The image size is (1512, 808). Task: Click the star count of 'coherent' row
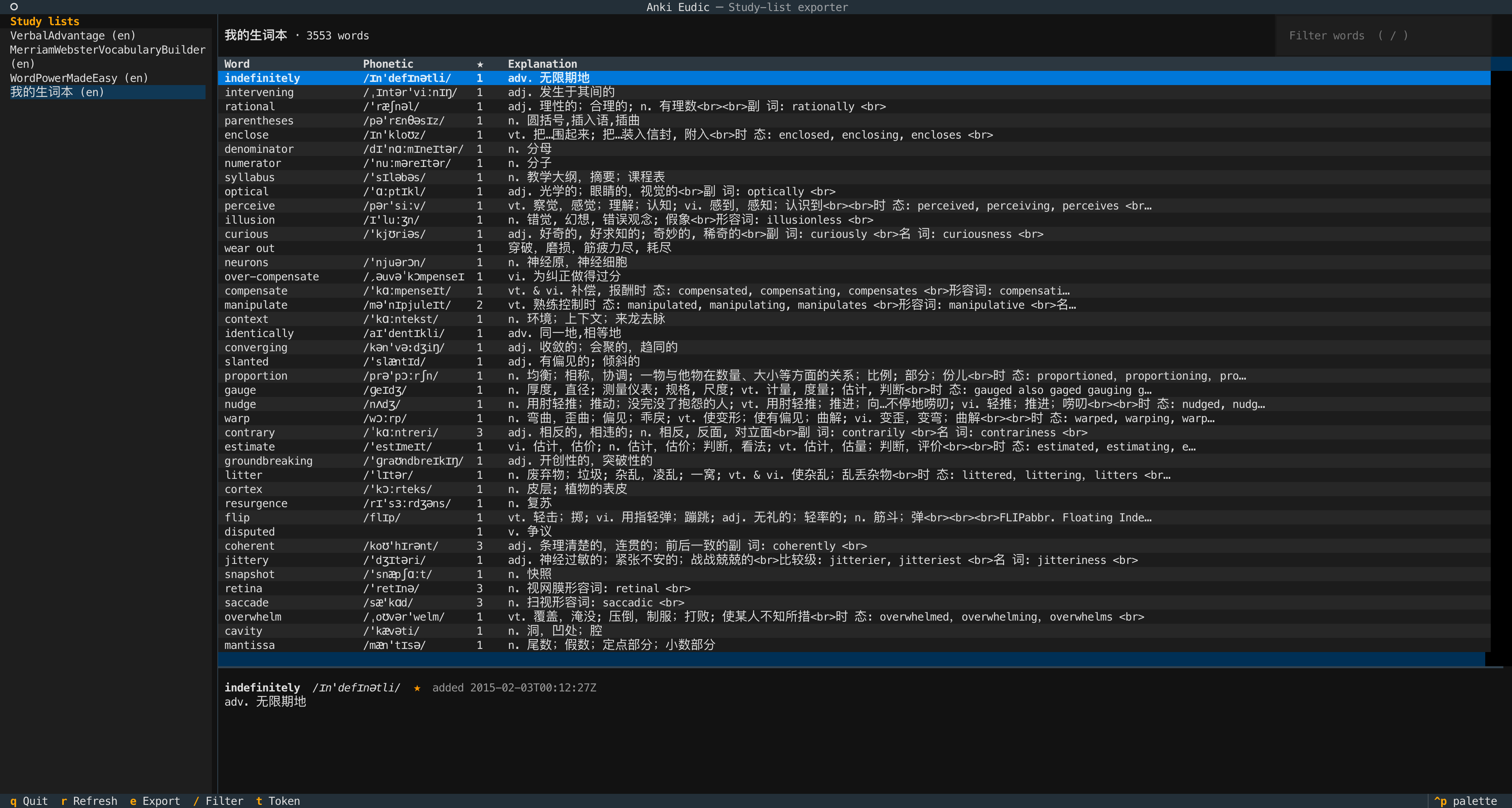(x=480, y=546)
